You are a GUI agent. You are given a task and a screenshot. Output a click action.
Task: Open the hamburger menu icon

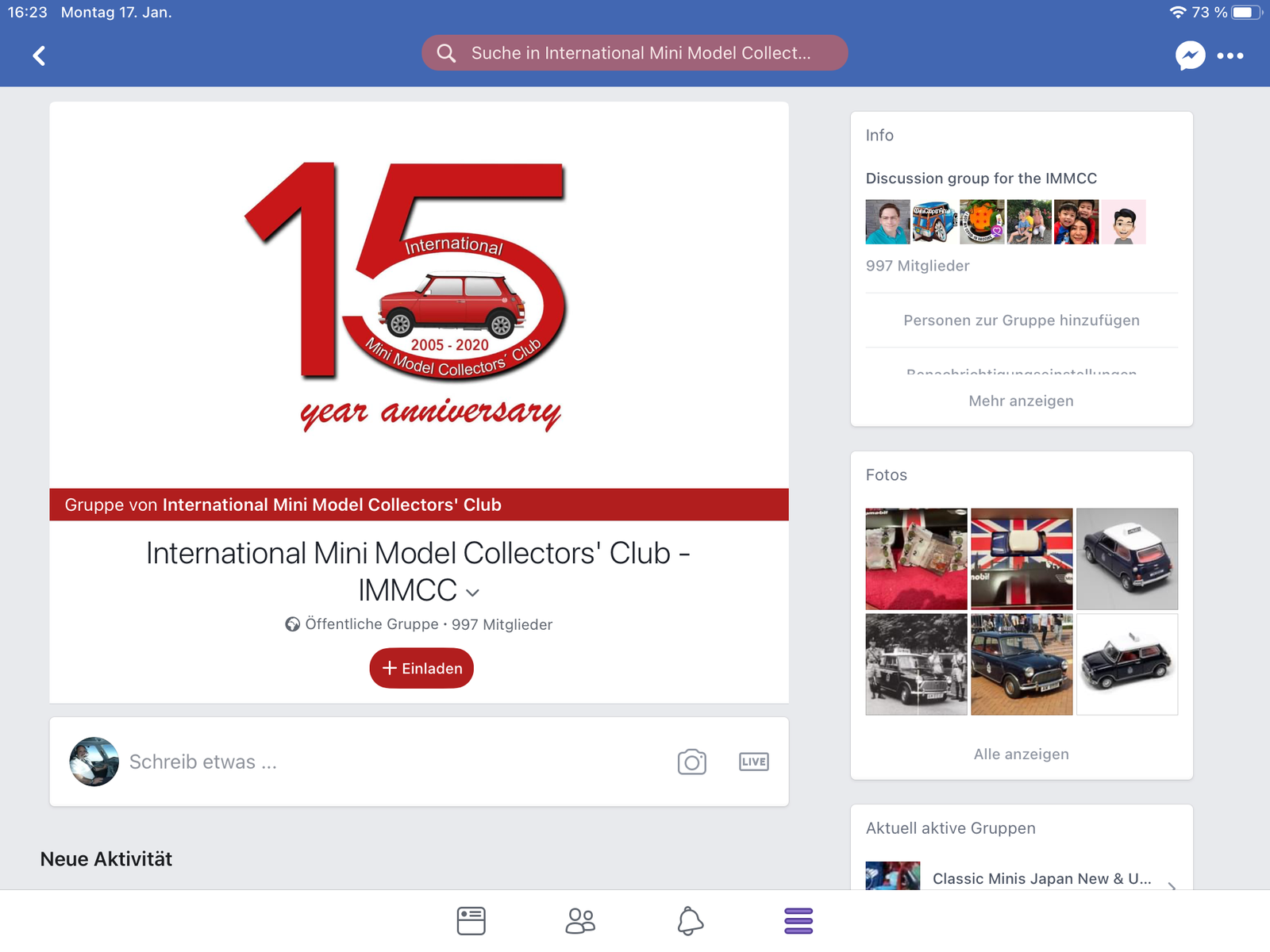(x=798, y=921)
